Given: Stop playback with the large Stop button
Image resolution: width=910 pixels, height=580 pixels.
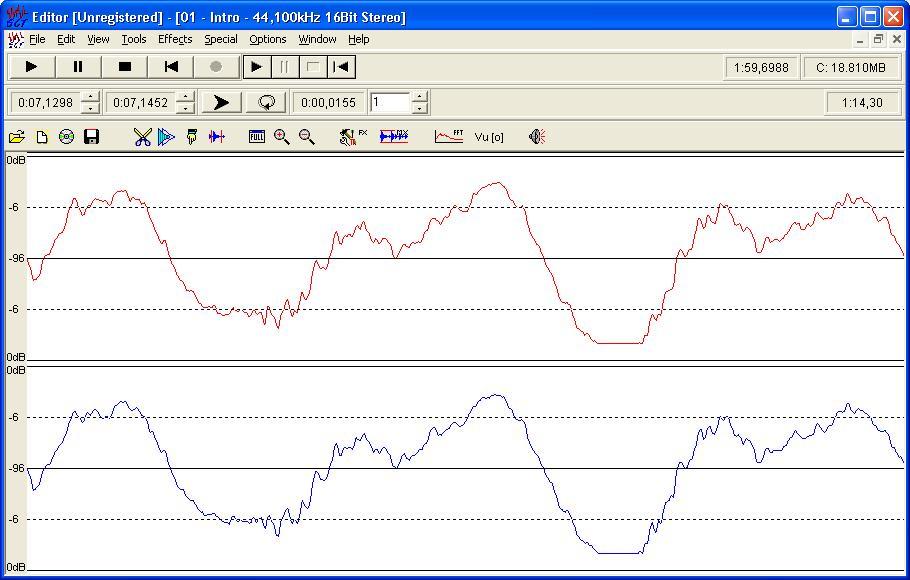Looking at the screenshot, I should coord(124,67).
